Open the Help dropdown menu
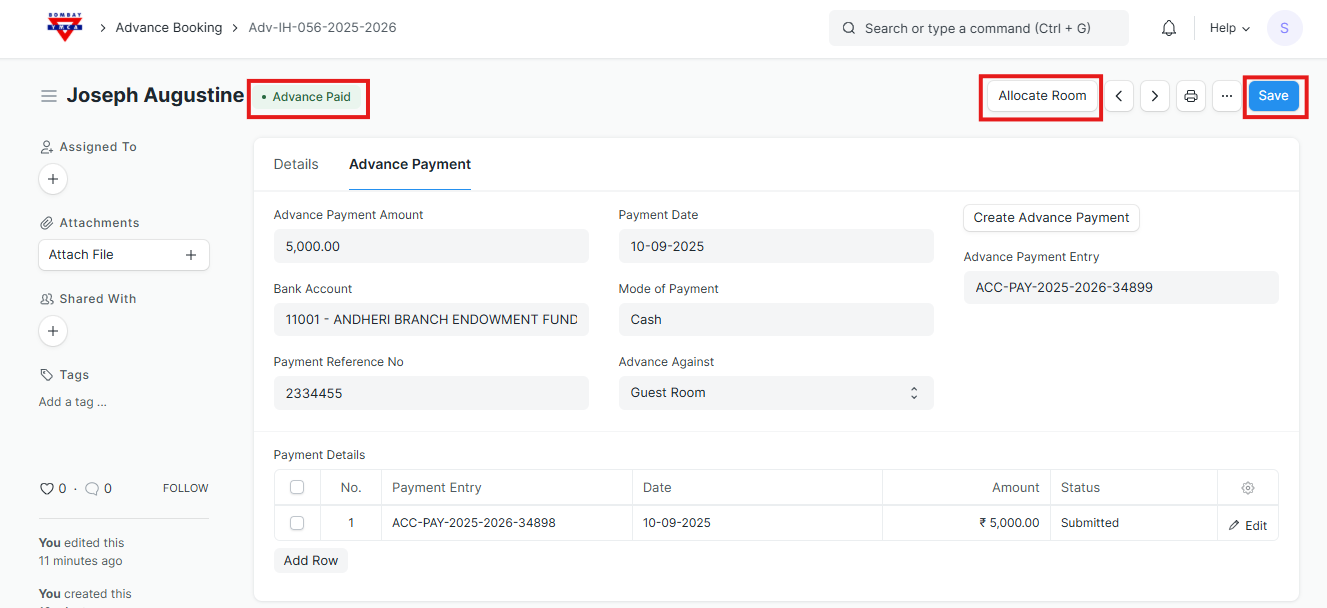 [x=1229, y=28]
